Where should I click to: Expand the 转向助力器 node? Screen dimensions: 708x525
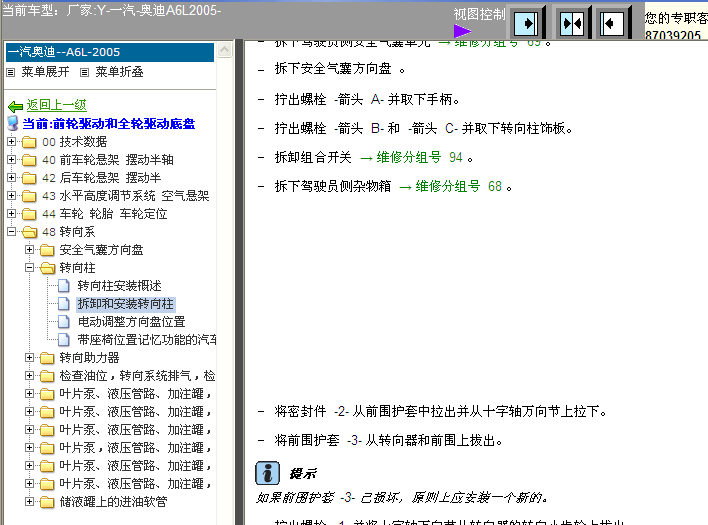(x=29, y=358)
